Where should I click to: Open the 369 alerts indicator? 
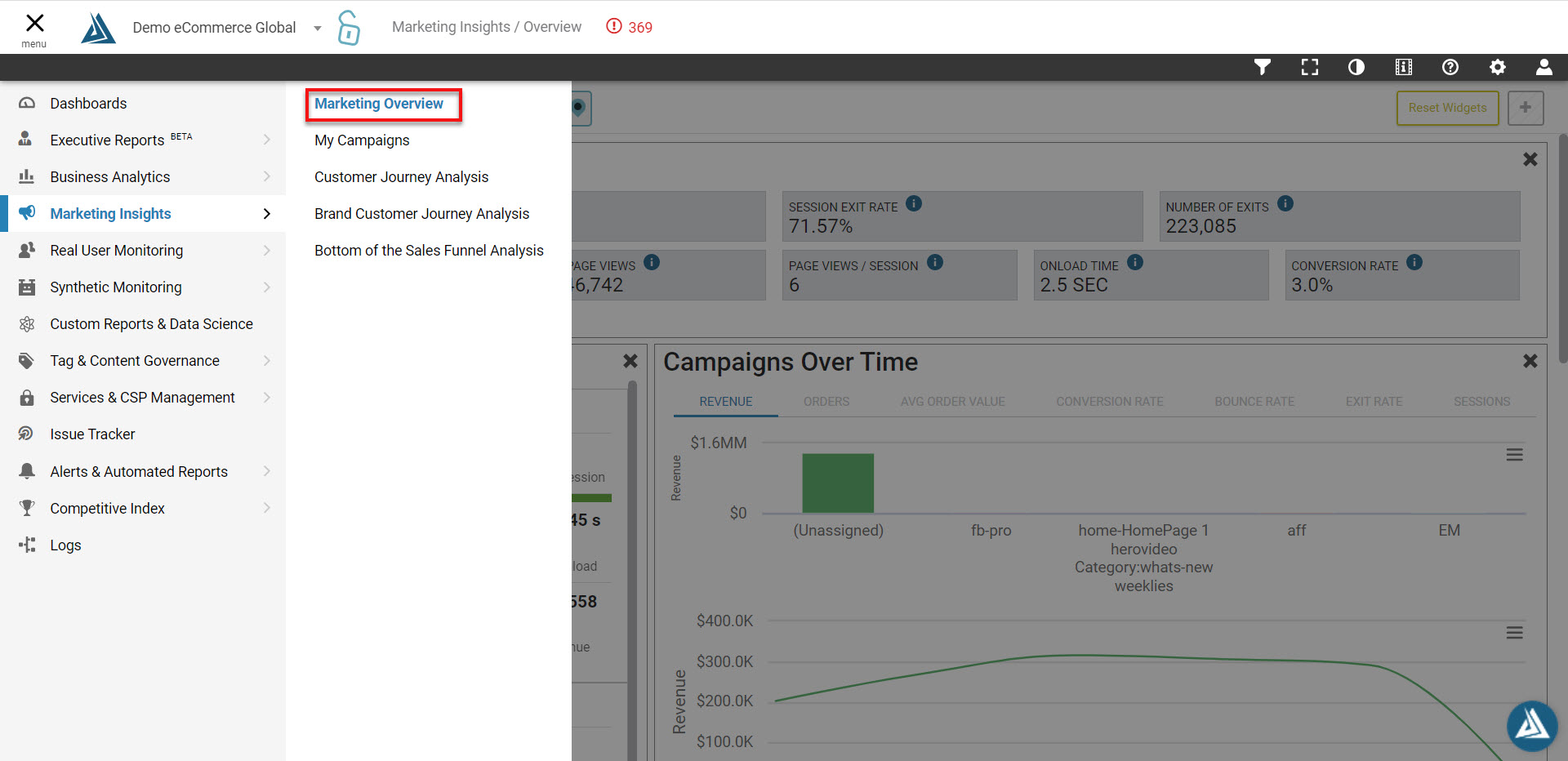629,27
